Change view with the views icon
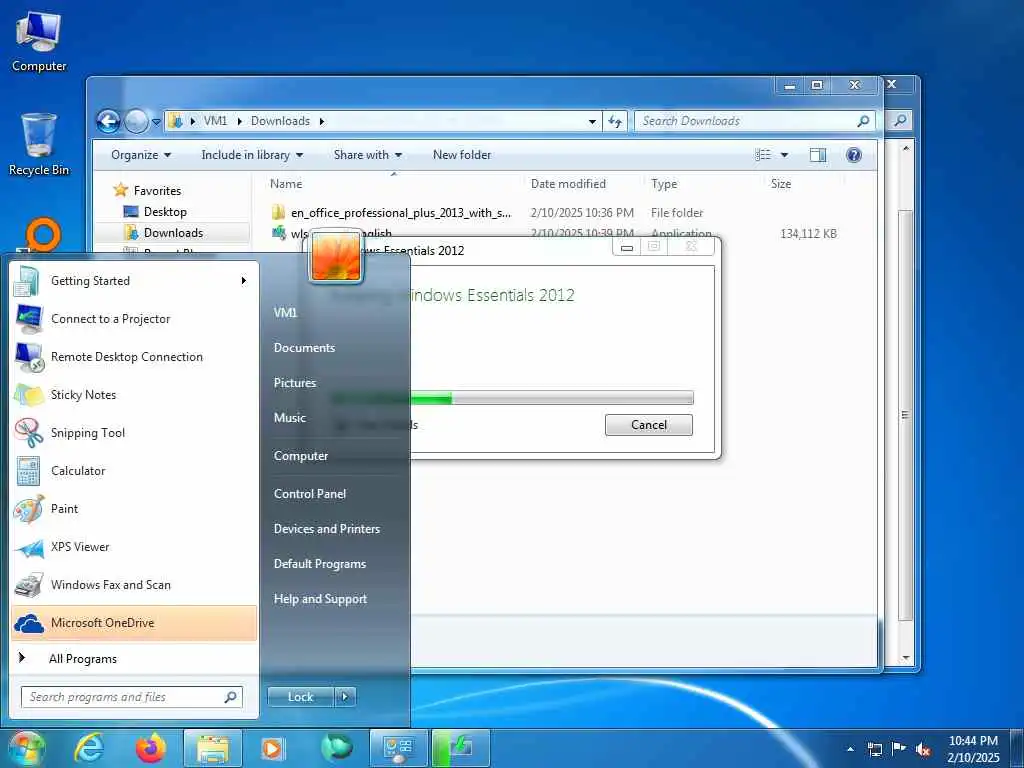Viewport: 1024px width, 768px height. 763,155
